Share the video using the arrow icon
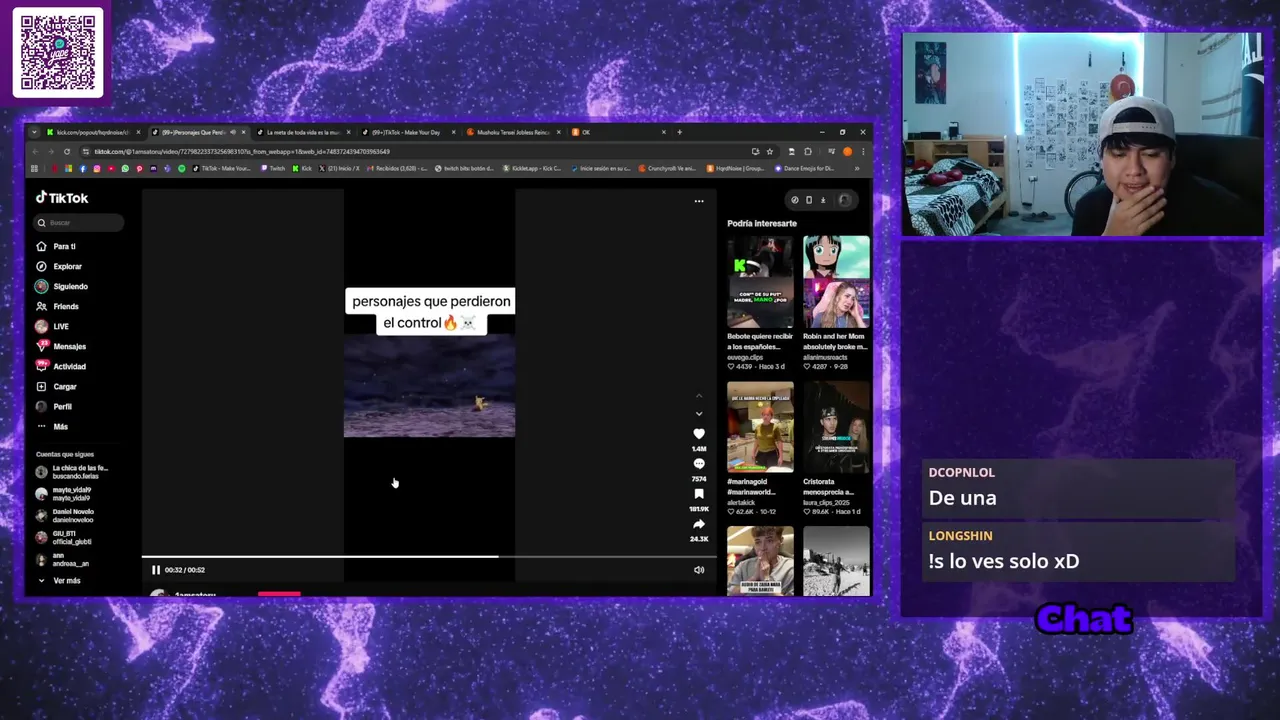Image resolution: width=1280 pixels, height=720 pixels. click(x=699, y=524)
